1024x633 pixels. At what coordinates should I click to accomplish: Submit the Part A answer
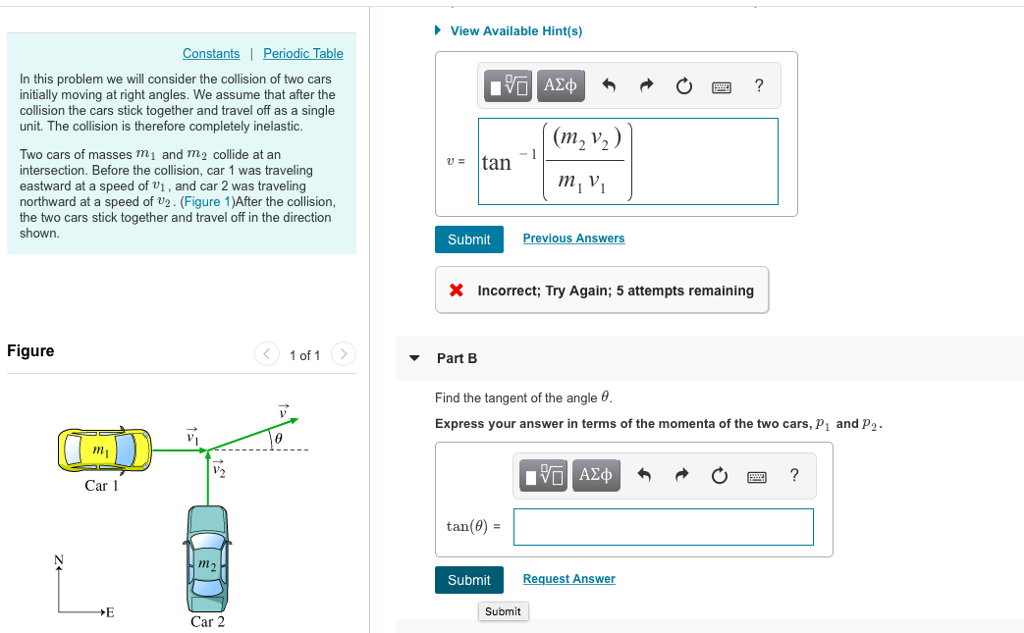tap(469, 239)
